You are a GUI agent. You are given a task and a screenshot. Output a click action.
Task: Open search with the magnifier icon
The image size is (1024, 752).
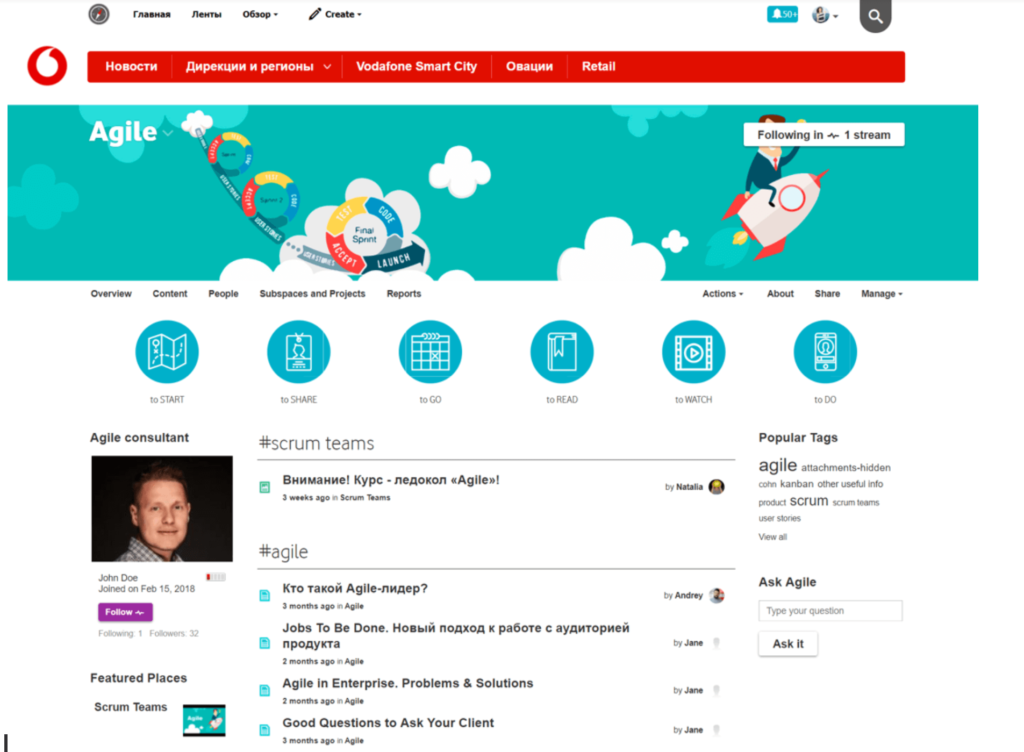(875, 16)
